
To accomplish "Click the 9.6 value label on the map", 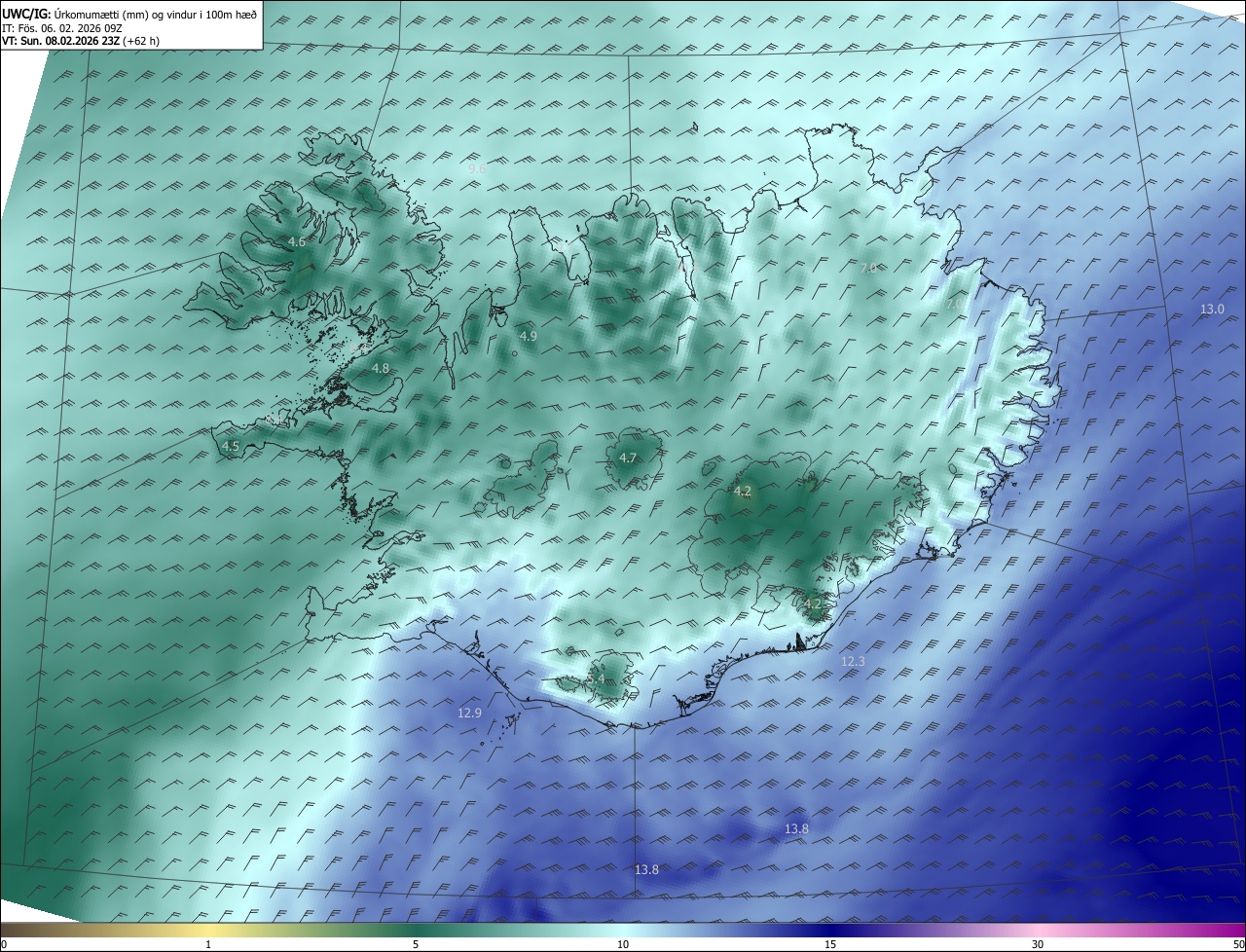I will coord(477,168).
